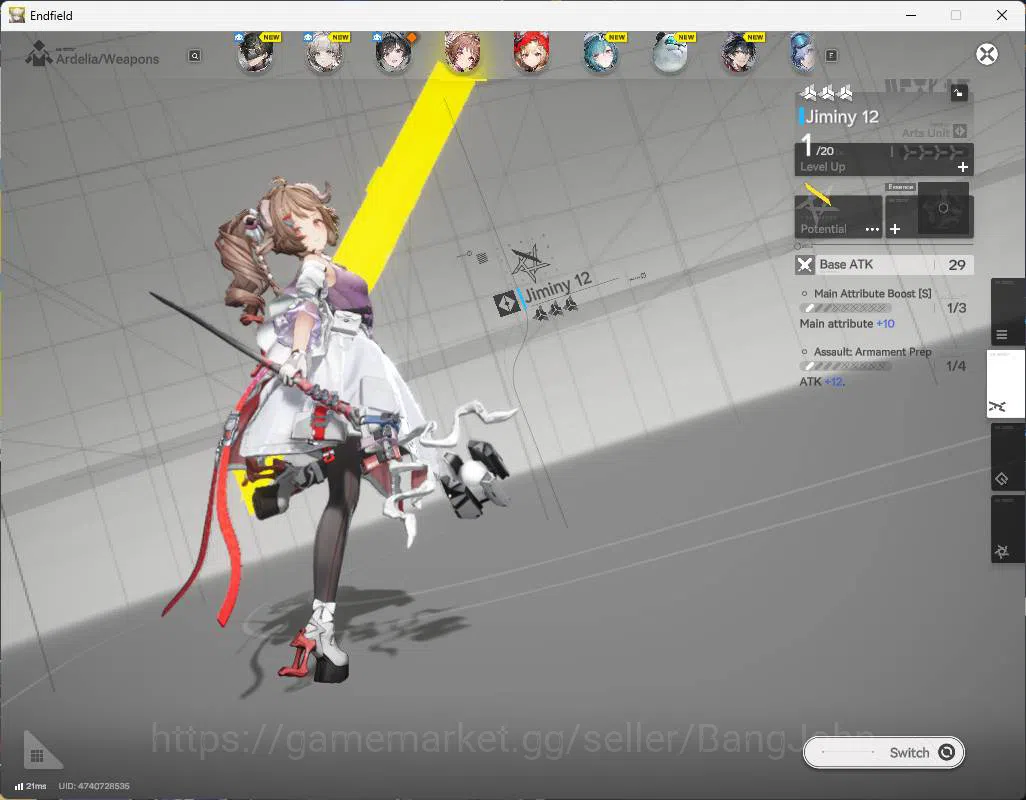The image size is (1026, 800).
Task: Click the Ardelia/Weapons breadcrumb title
Action: 107,59
